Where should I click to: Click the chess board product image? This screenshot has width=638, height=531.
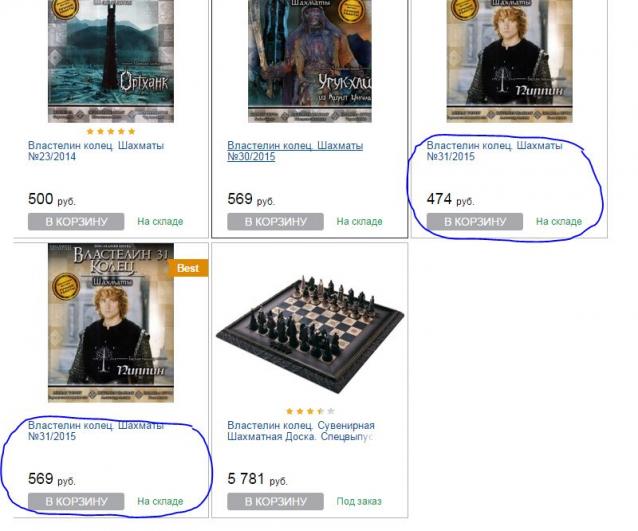pos(310,334)
